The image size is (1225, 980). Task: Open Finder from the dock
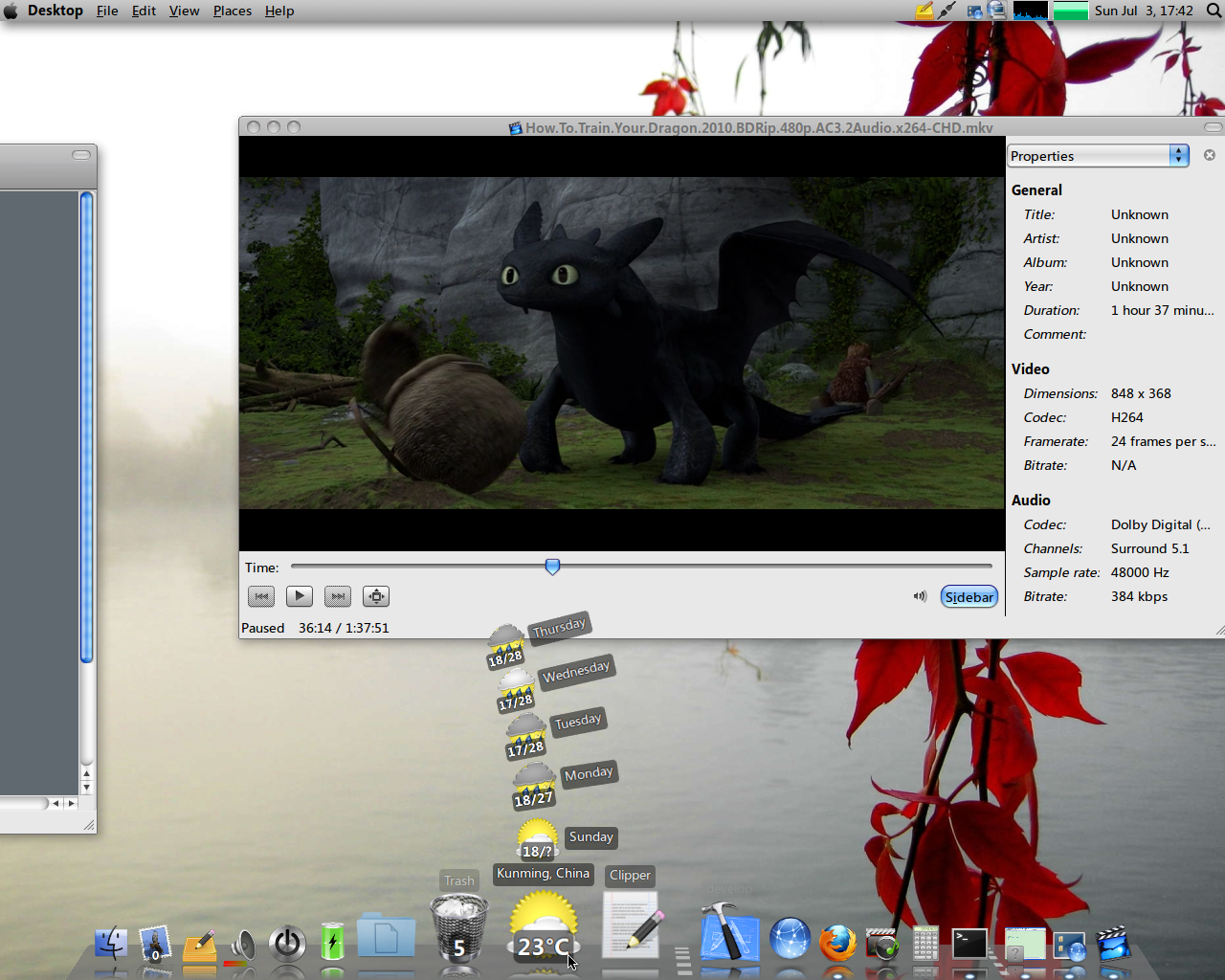[111, 944]
